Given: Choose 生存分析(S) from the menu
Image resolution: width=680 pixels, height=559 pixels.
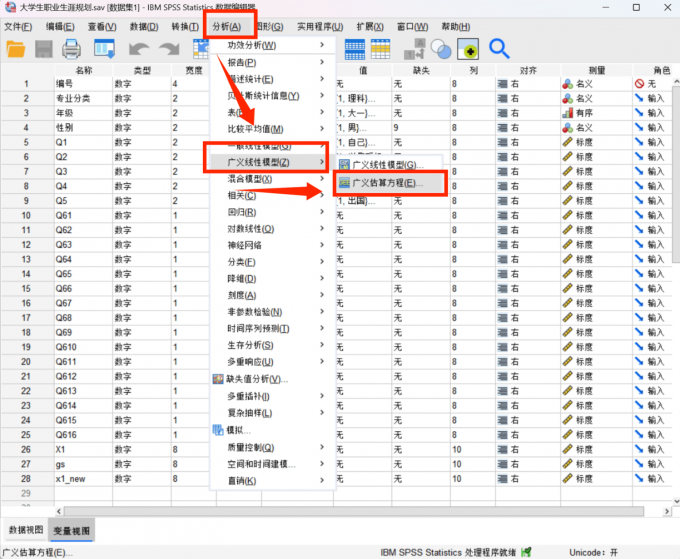Looking at the screenshot, I should click(x=250, y=345).
